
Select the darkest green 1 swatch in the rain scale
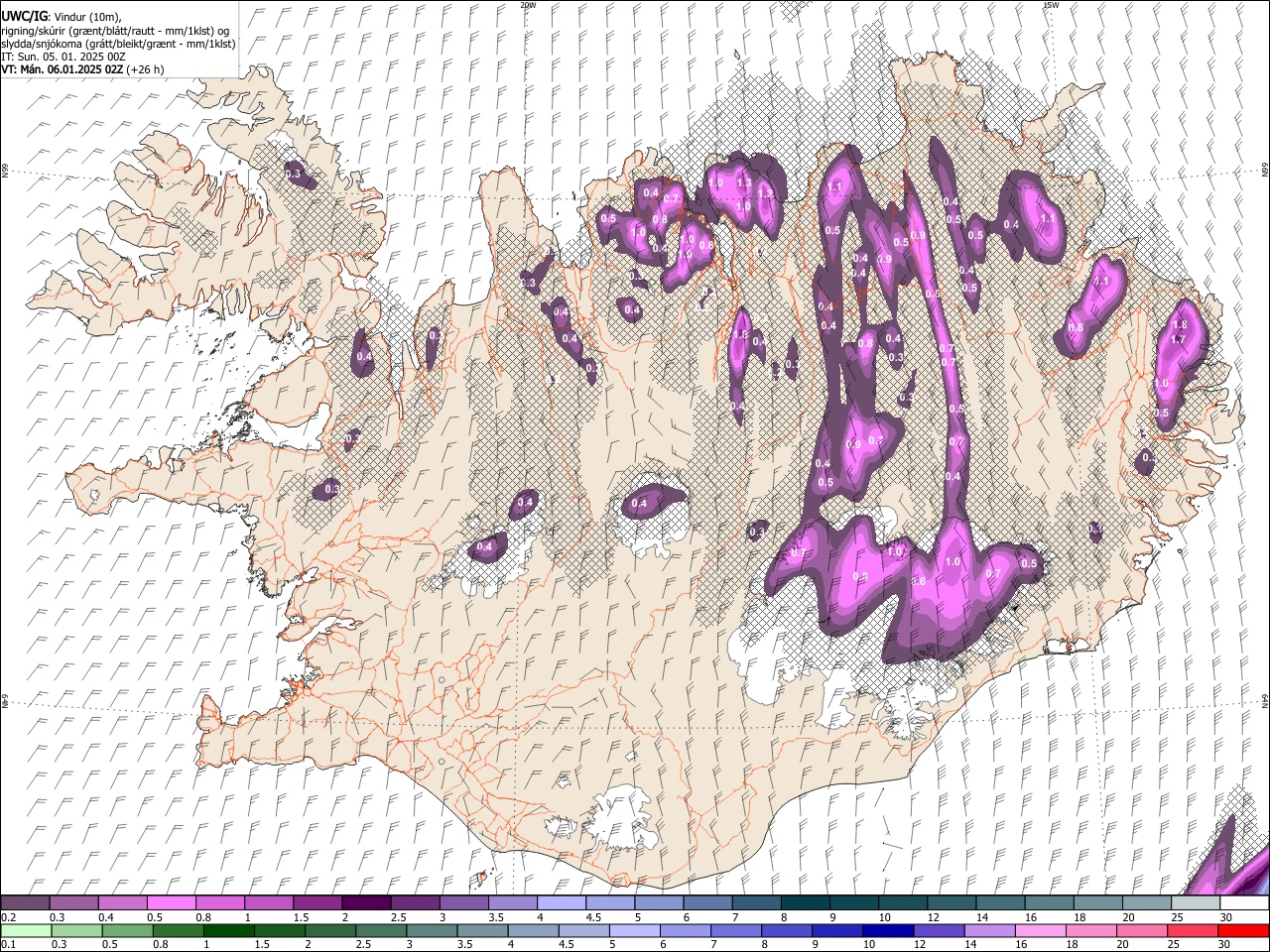pyautogui.click(x=229, y=930)
